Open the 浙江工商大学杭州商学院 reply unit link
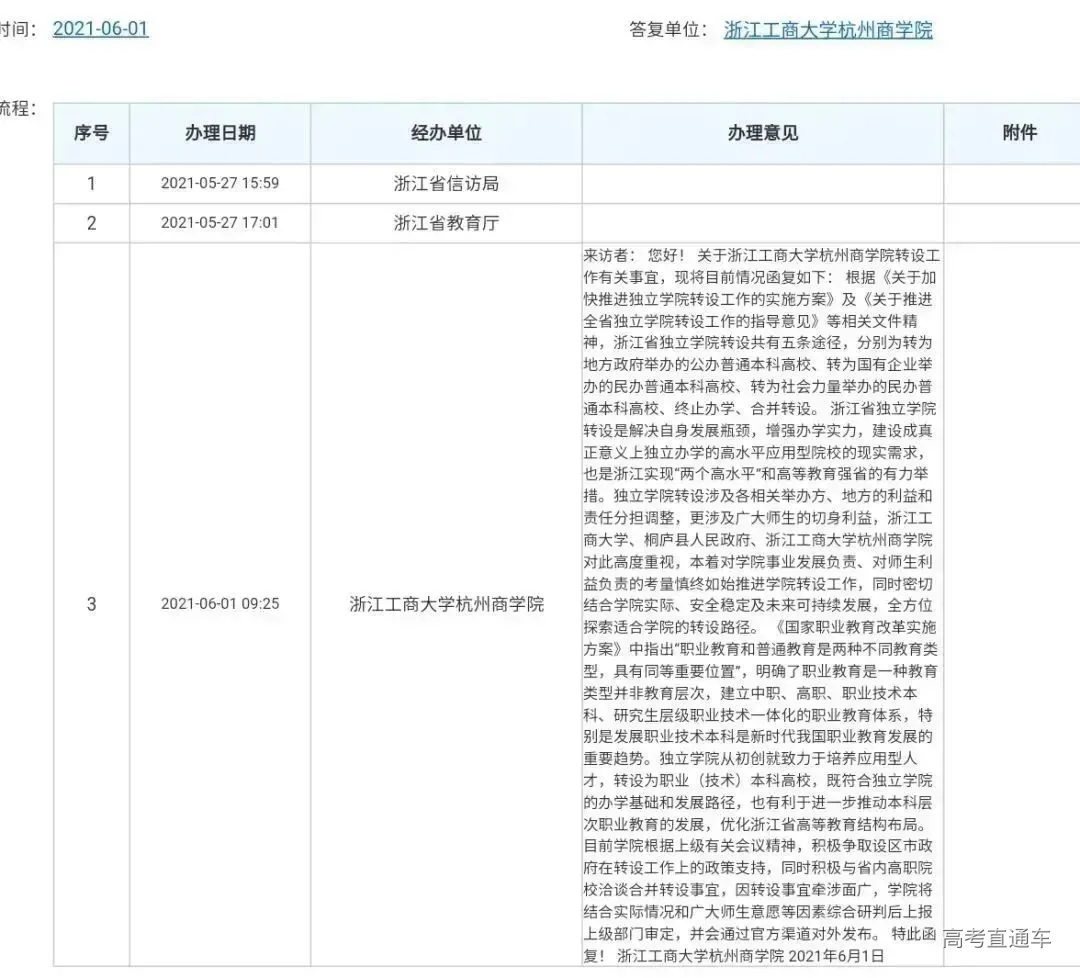This screenshot has height=978, width=1080. (829, 31)
